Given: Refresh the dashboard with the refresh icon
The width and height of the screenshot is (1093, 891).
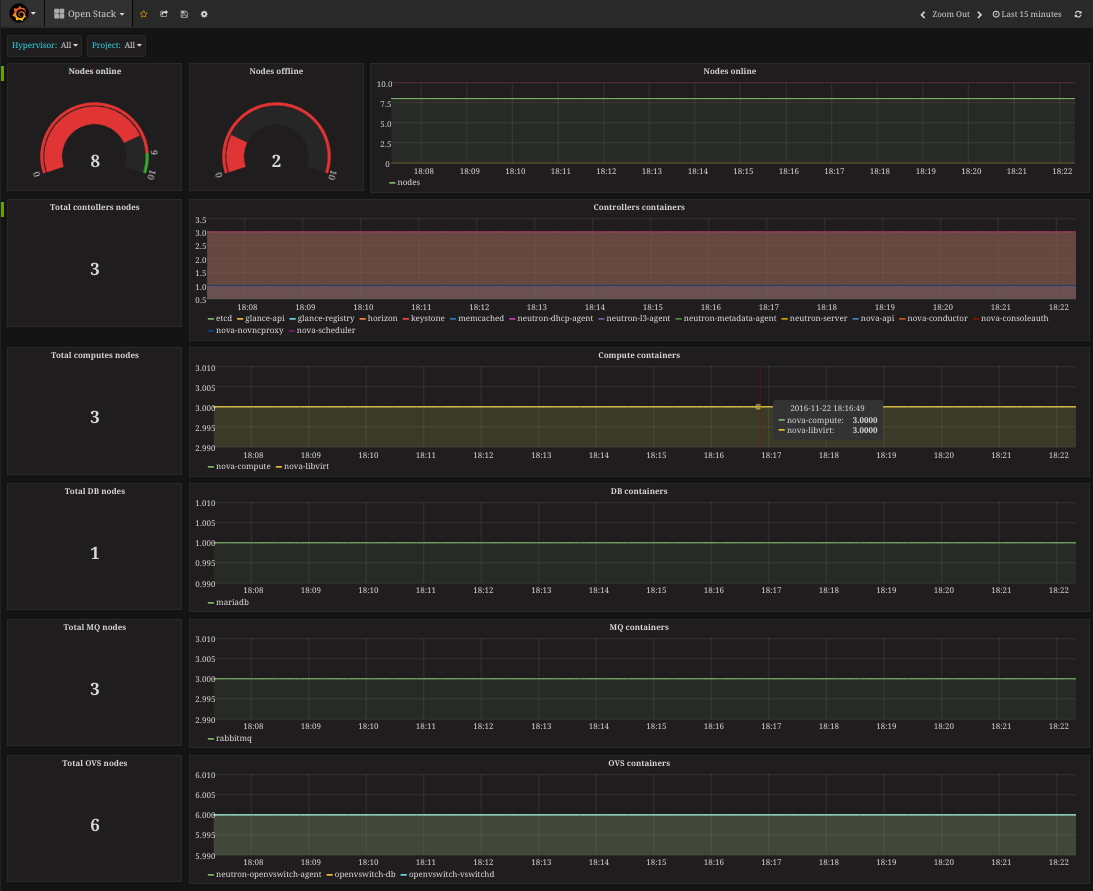Looking at the screenshot, I should click(x=1078, y=14).
